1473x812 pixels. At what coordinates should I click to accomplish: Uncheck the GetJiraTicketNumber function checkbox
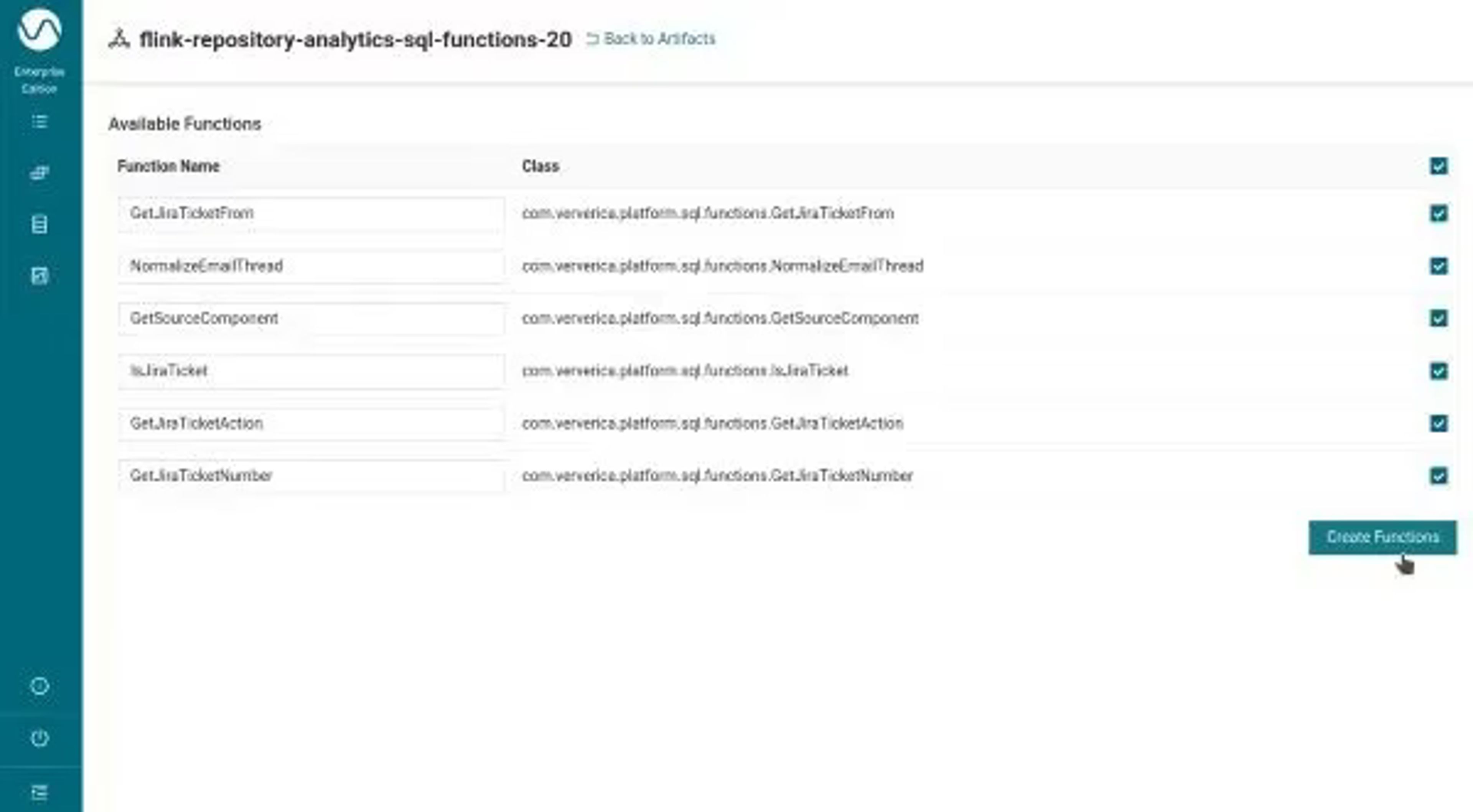point(1439,475)
